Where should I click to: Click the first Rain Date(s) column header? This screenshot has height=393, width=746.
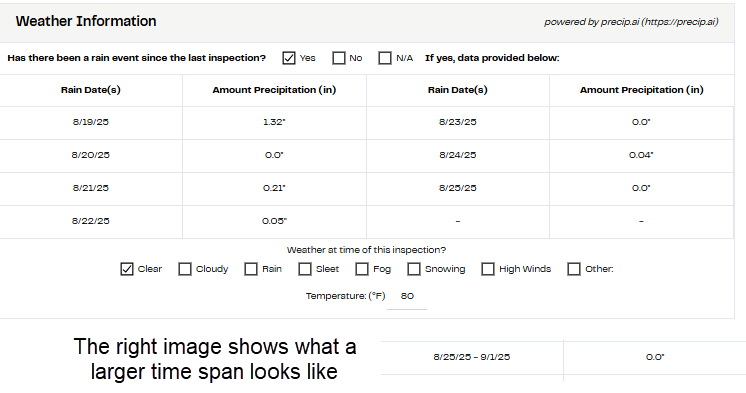[x=91, y=90]
